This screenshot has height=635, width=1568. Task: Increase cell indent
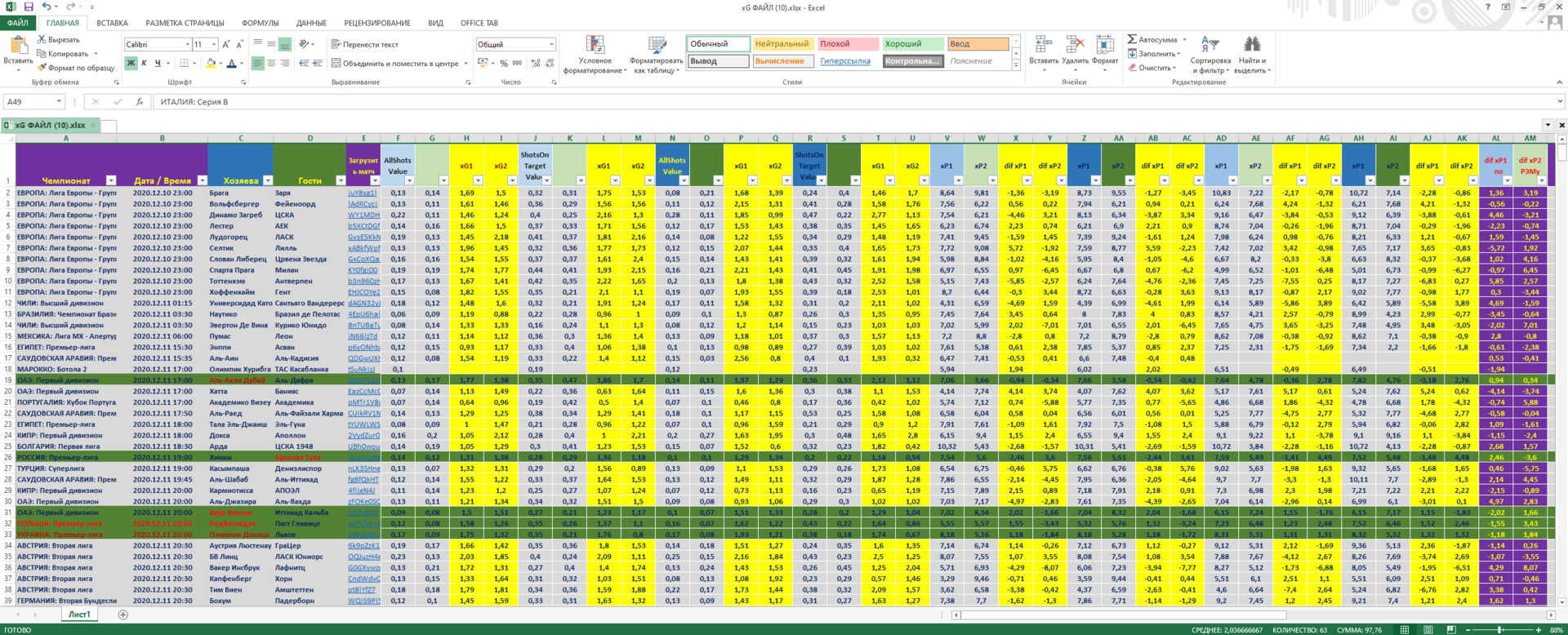click(317, 63)
